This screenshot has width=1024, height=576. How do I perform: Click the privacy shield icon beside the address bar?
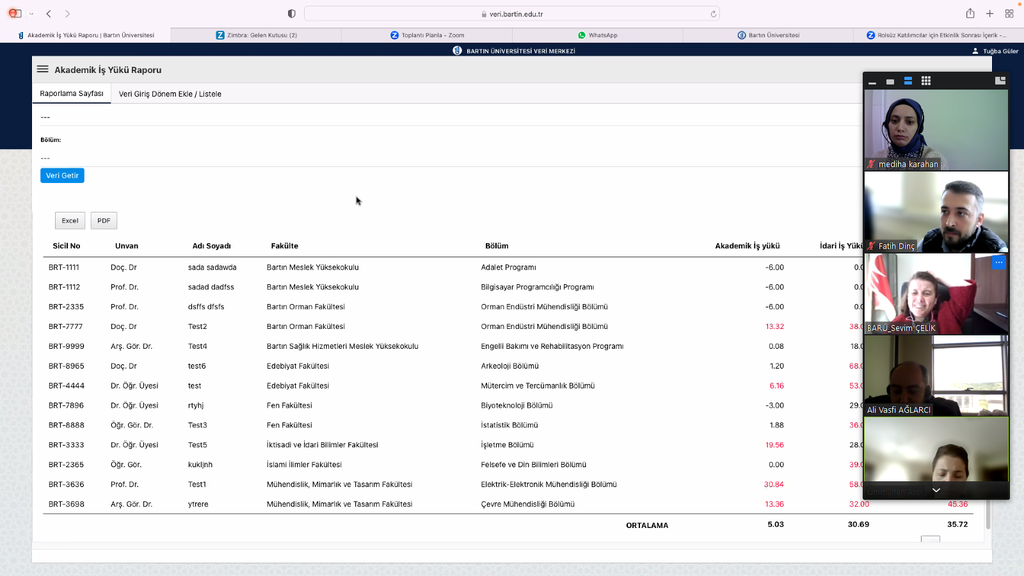coord(291,14)
